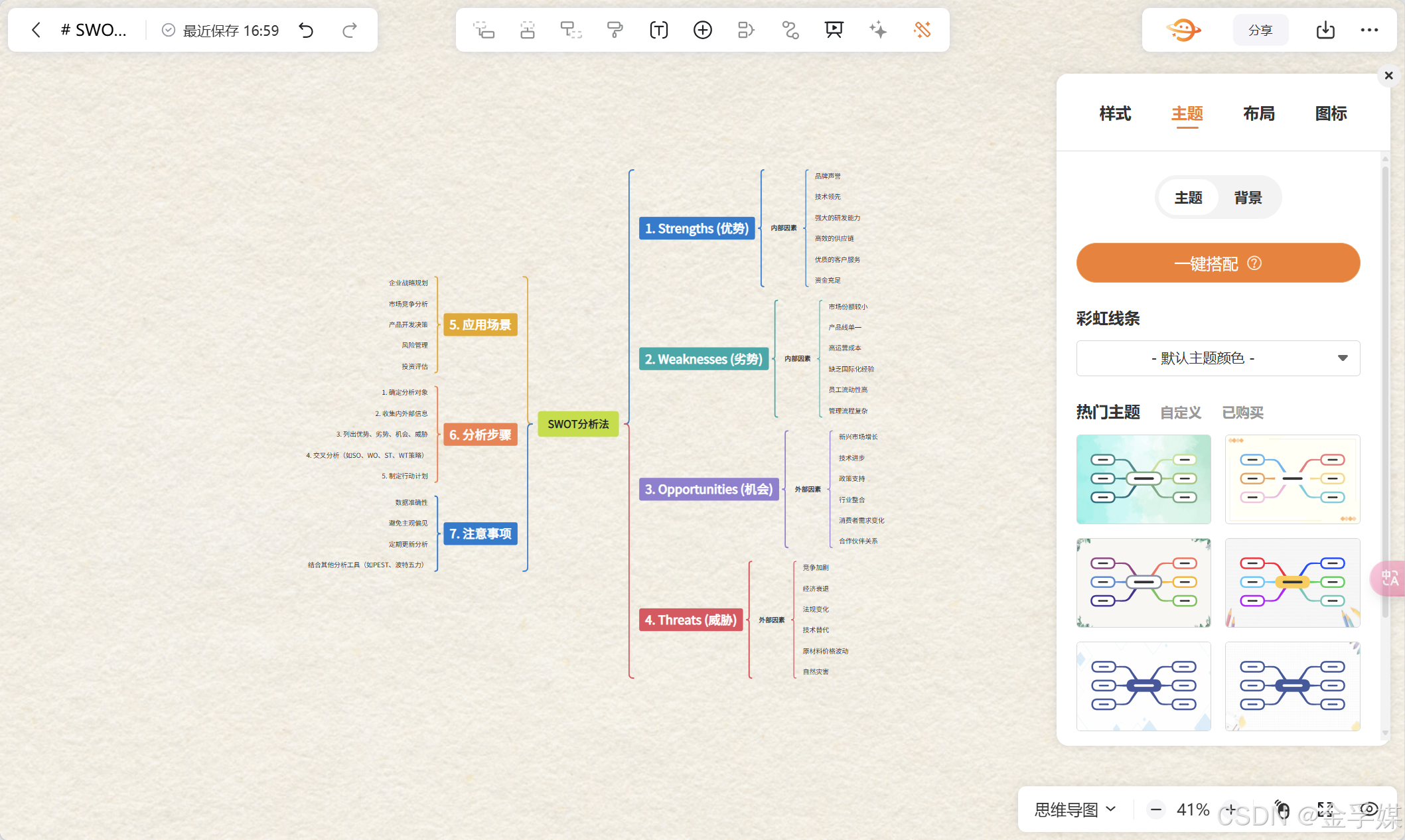Image resolution: width=1405 pixels, height=840 pixels.
Task: Click the 分享 share button
Action: 1260,30
